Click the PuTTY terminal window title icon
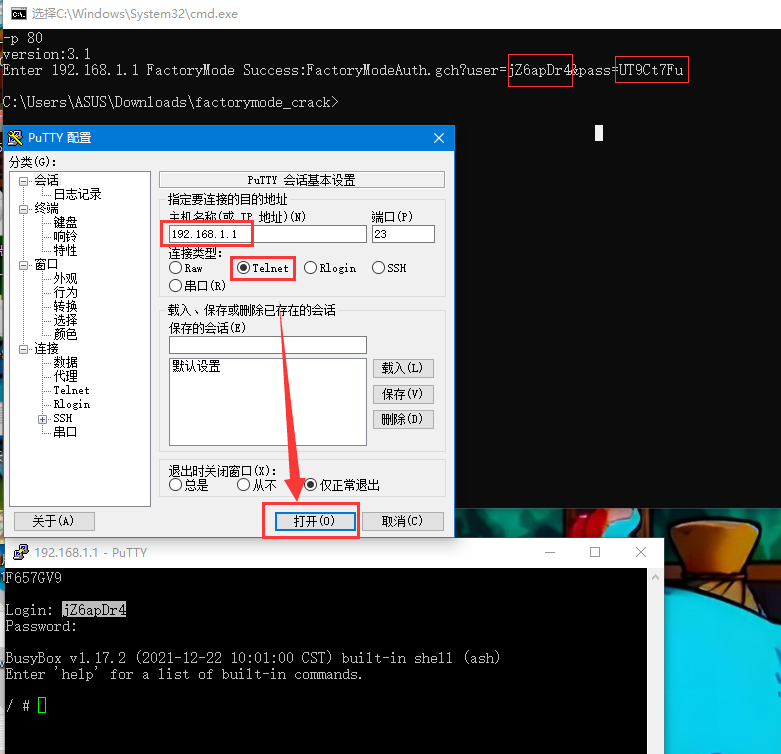The width and height of the screenshot is (781, 754). [20, 552]
